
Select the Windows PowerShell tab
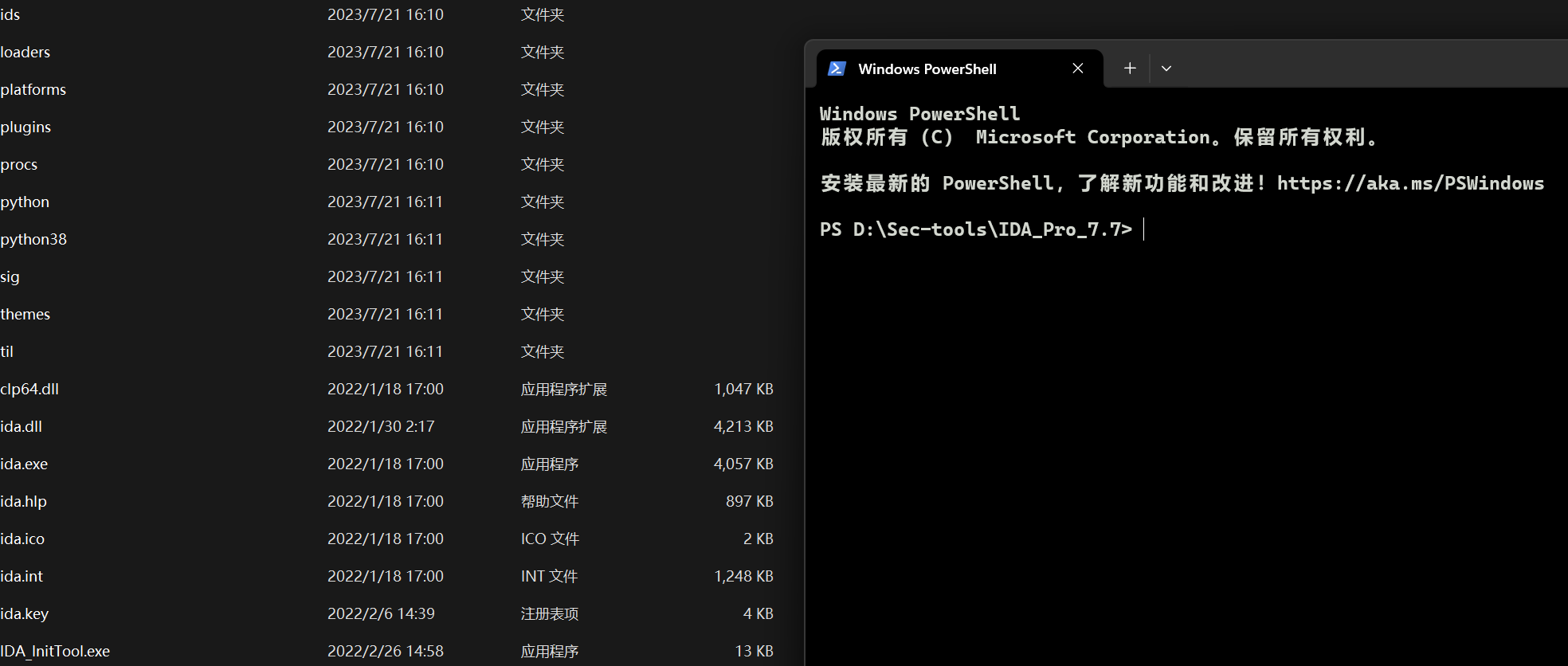click(960, 69)
